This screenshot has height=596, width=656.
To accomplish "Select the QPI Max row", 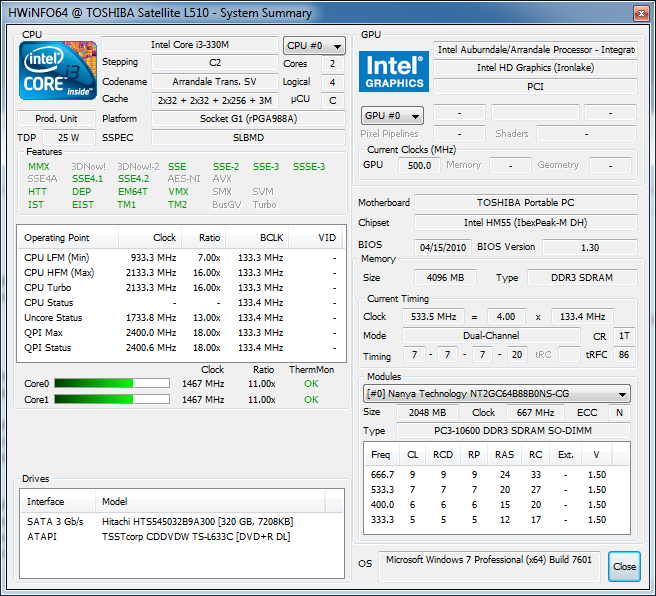I will (x=182, y=333).
